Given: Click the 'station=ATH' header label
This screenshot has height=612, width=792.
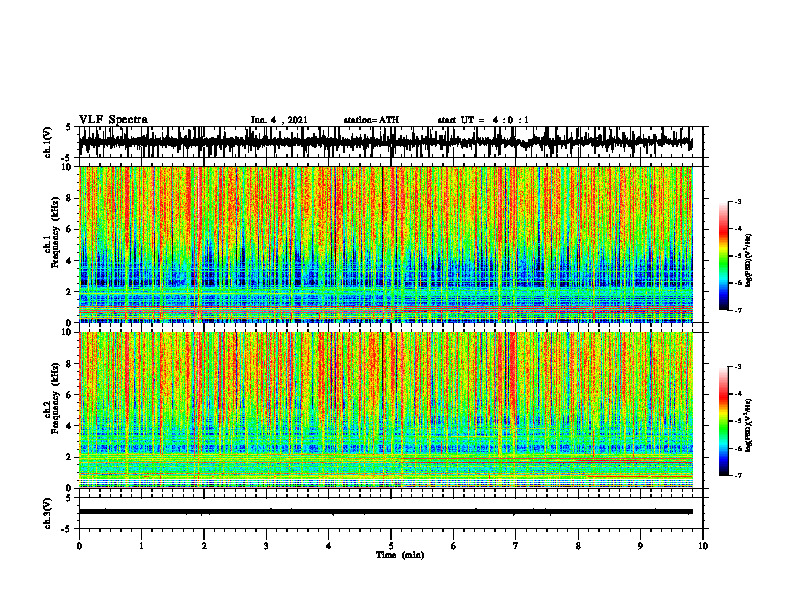Looking at the screenshot, I should [x=371, y=120].
